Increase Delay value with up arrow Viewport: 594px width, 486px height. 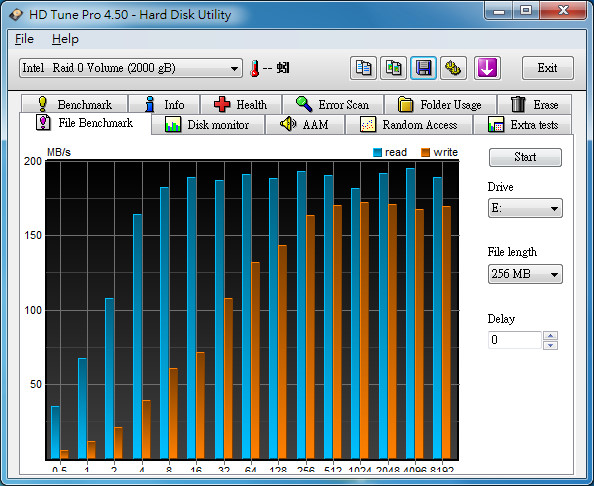click(550, 336)
